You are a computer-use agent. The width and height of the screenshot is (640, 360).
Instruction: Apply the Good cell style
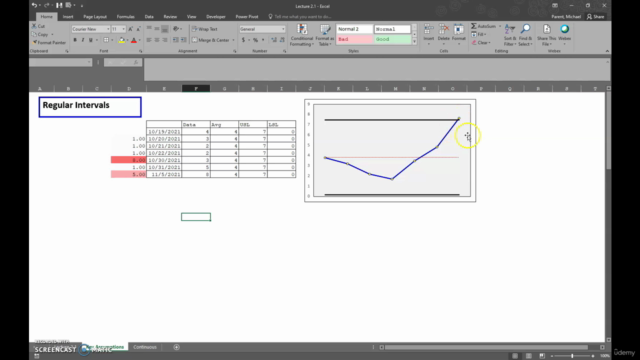392,39
